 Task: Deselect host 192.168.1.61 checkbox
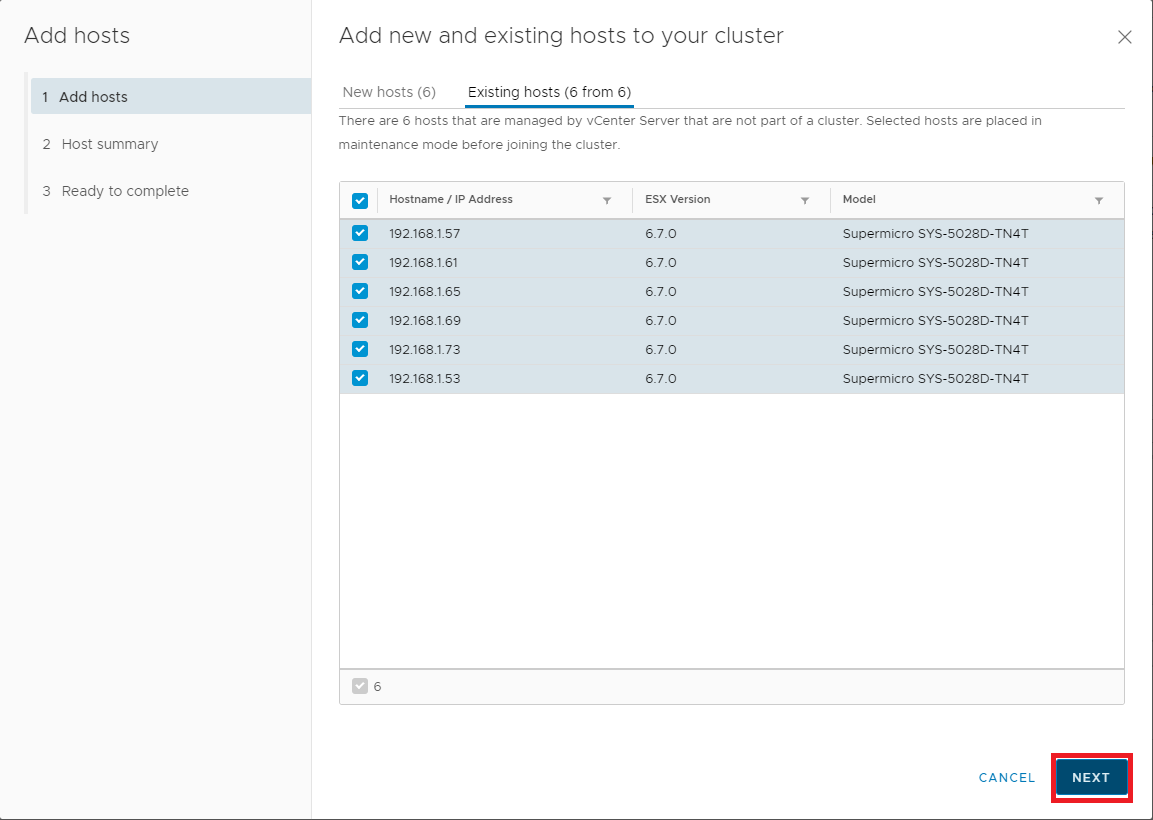(x=360, y=263)
